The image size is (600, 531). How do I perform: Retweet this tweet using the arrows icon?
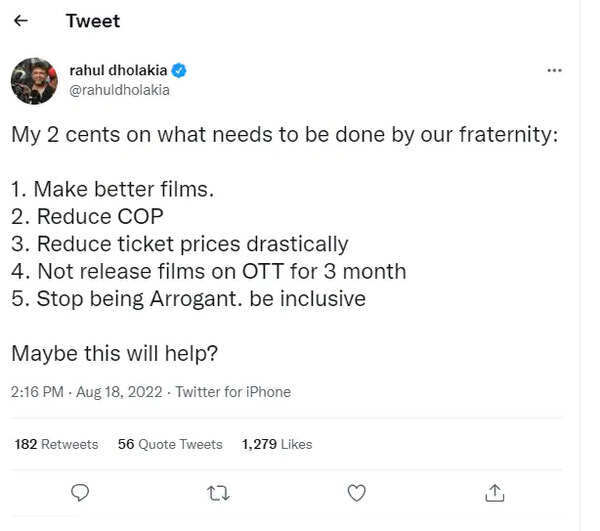218,492
